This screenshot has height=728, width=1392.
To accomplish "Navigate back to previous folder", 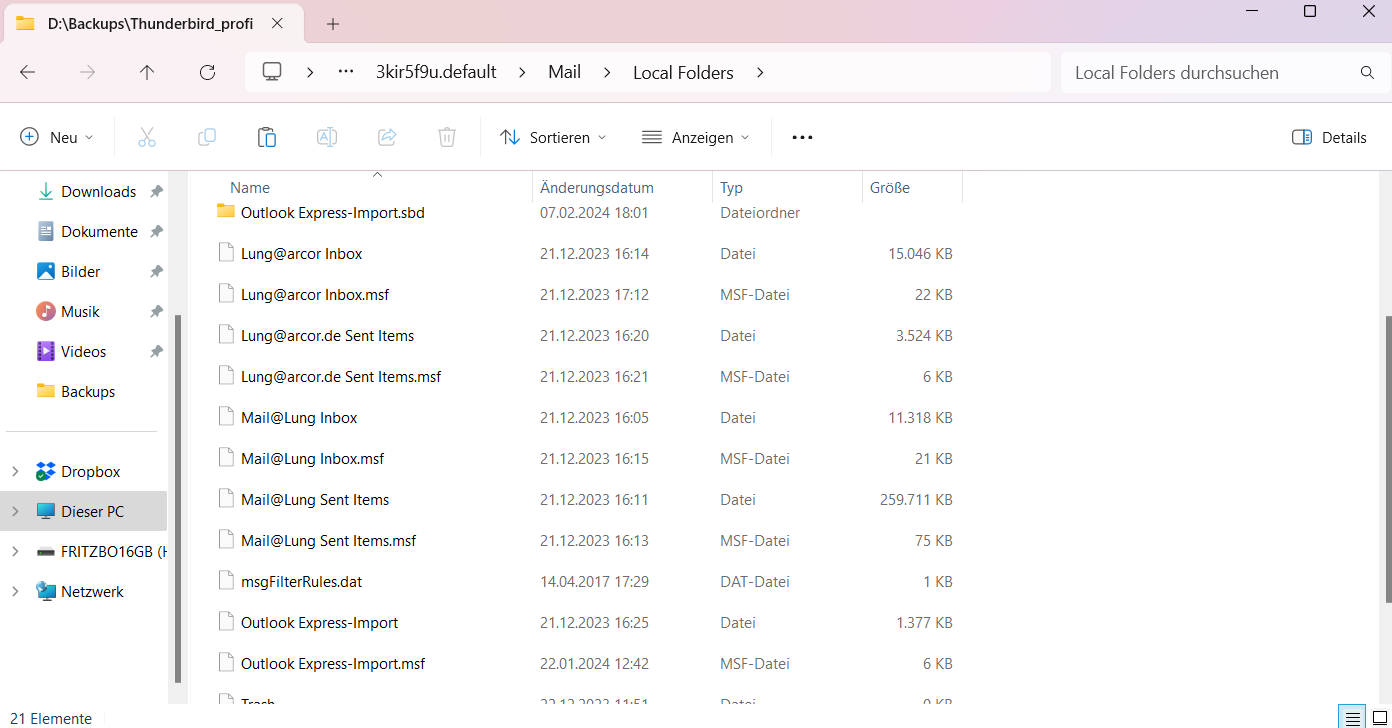I will click(x=28, y=73).
